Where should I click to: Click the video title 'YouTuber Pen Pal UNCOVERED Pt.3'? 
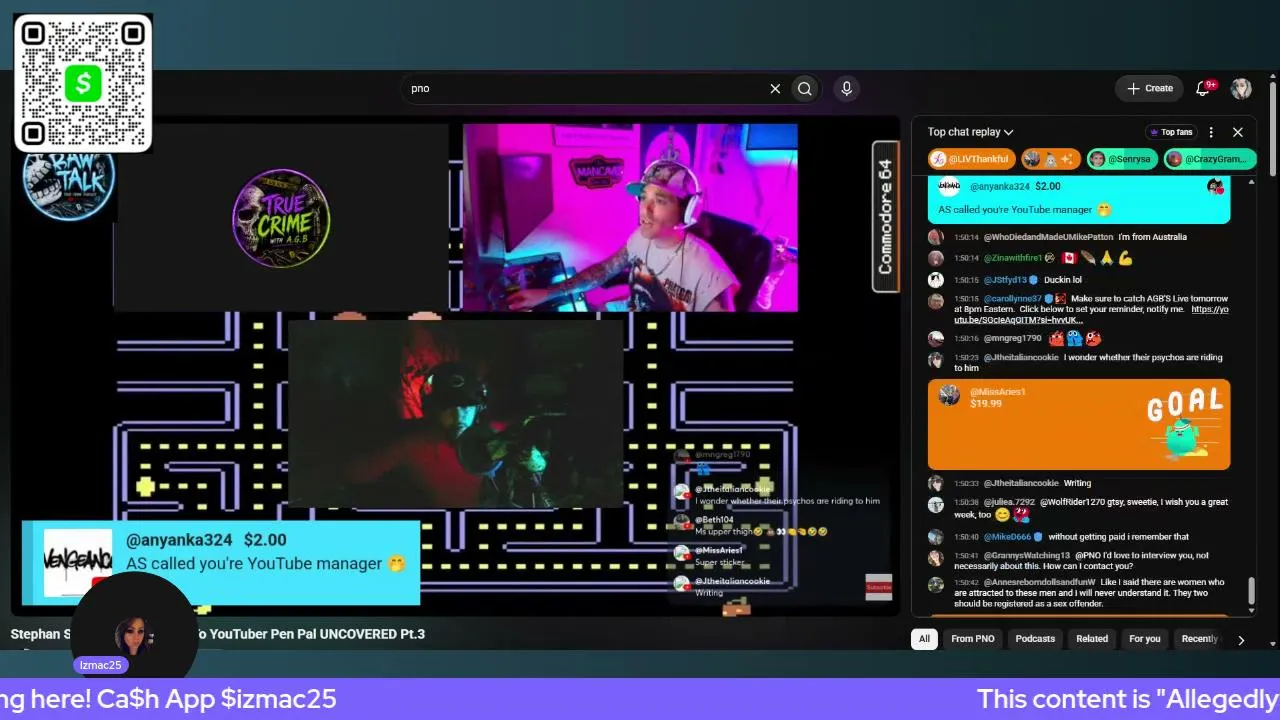[312, 634]
